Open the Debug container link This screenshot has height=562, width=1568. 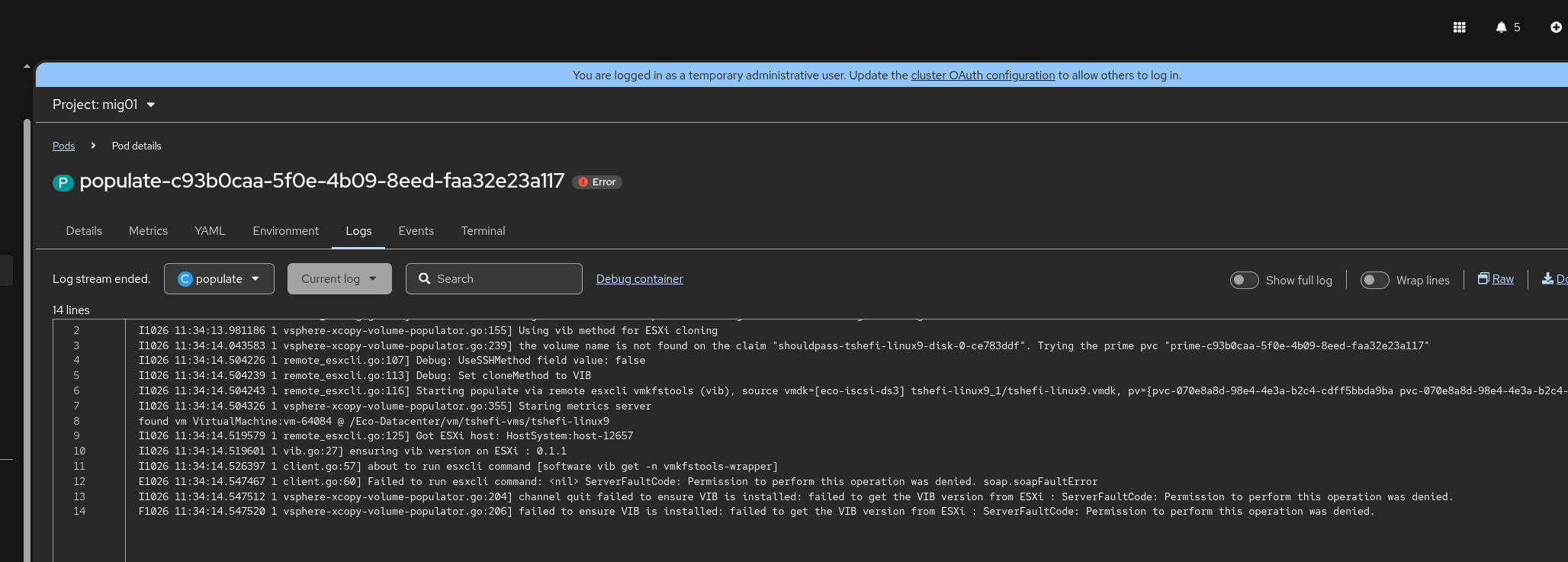point(639,279)
